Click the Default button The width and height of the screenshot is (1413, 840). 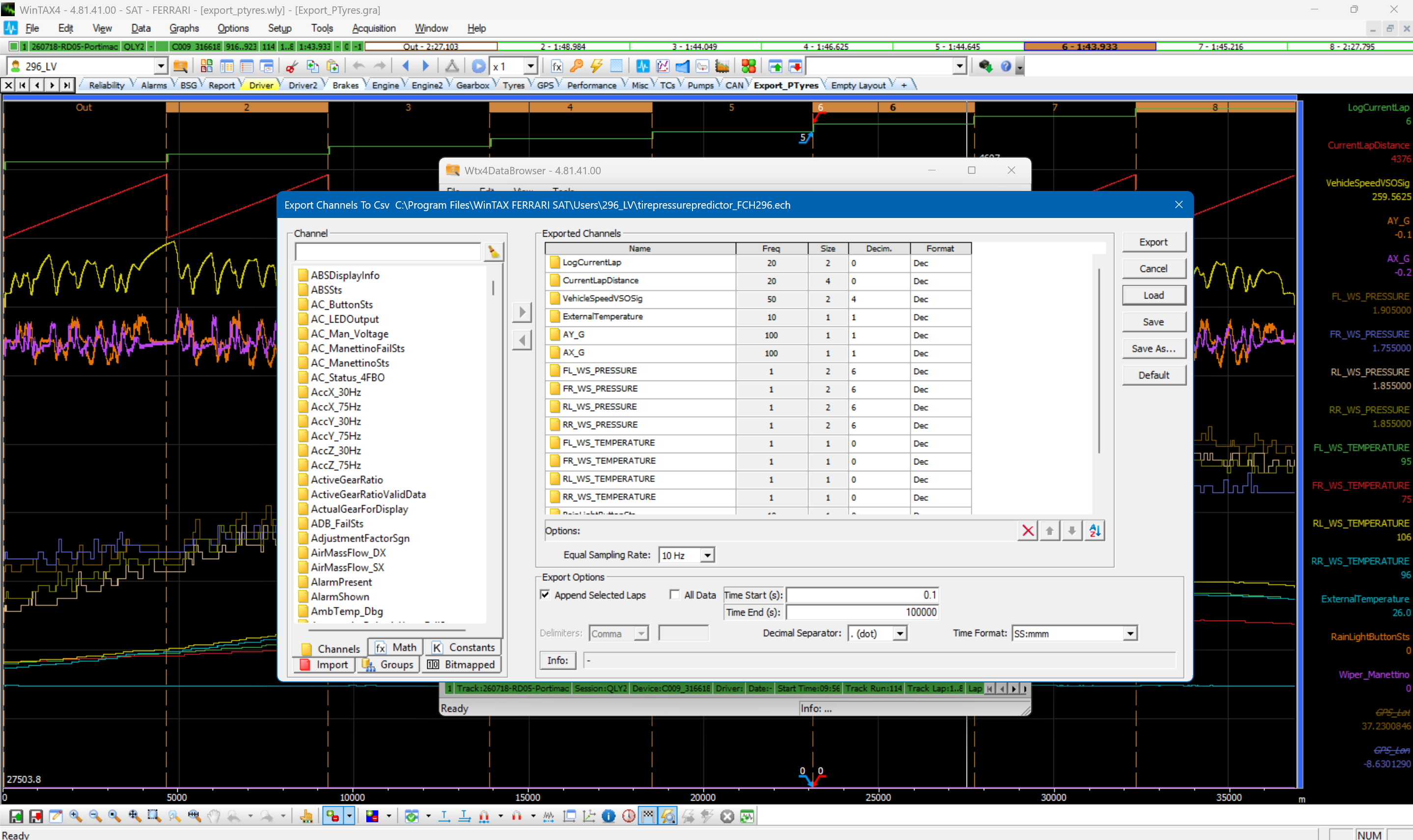pyautogui.click(x=1153, y=375)
